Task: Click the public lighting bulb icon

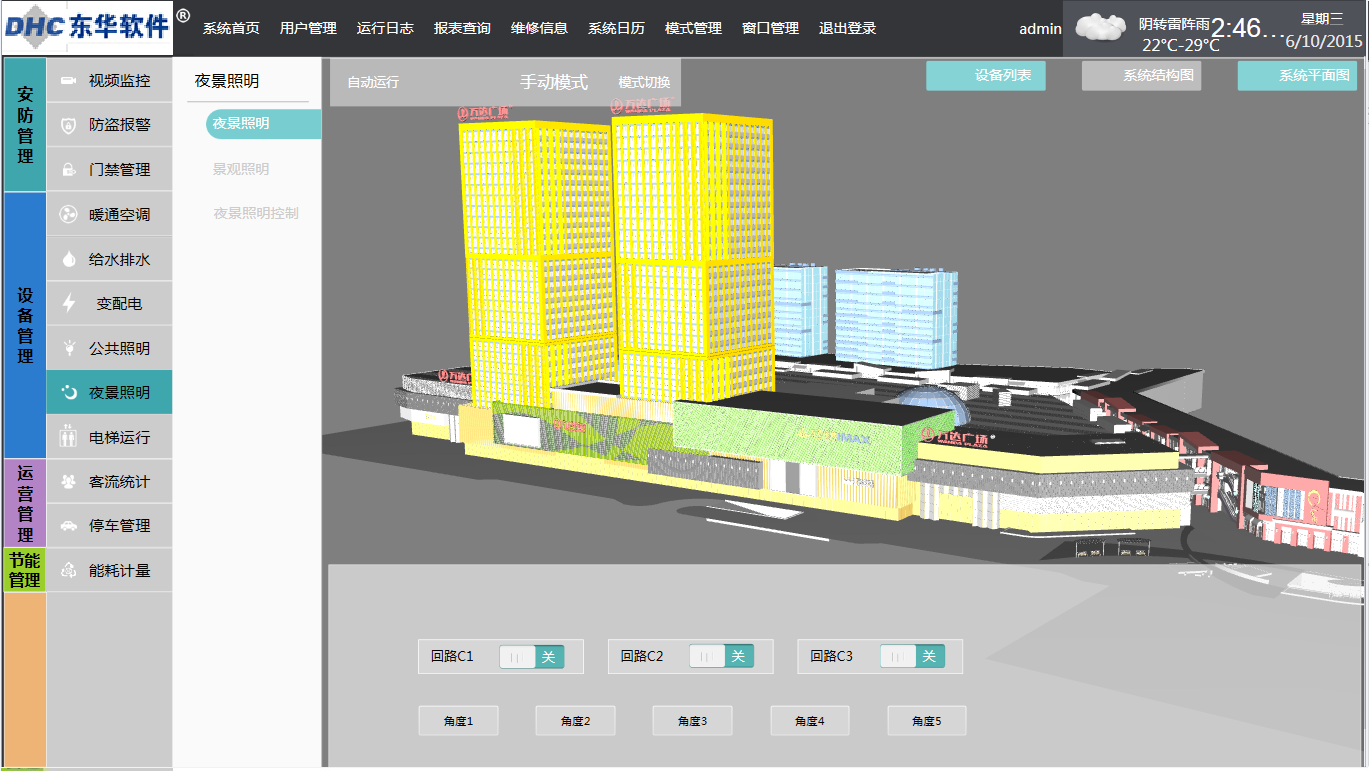Action: click(68, 348)
